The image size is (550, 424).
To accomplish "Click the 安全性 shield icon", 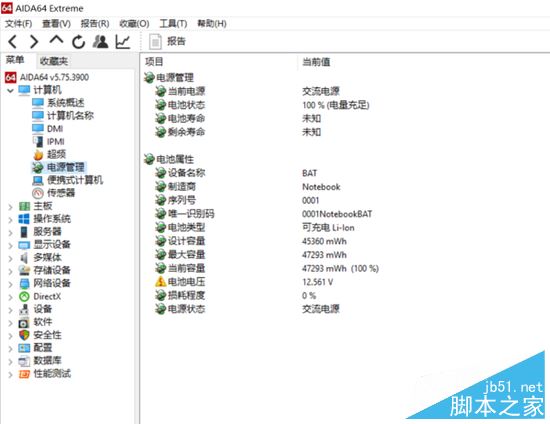I will pyautogui.click(x=24, y=335).
